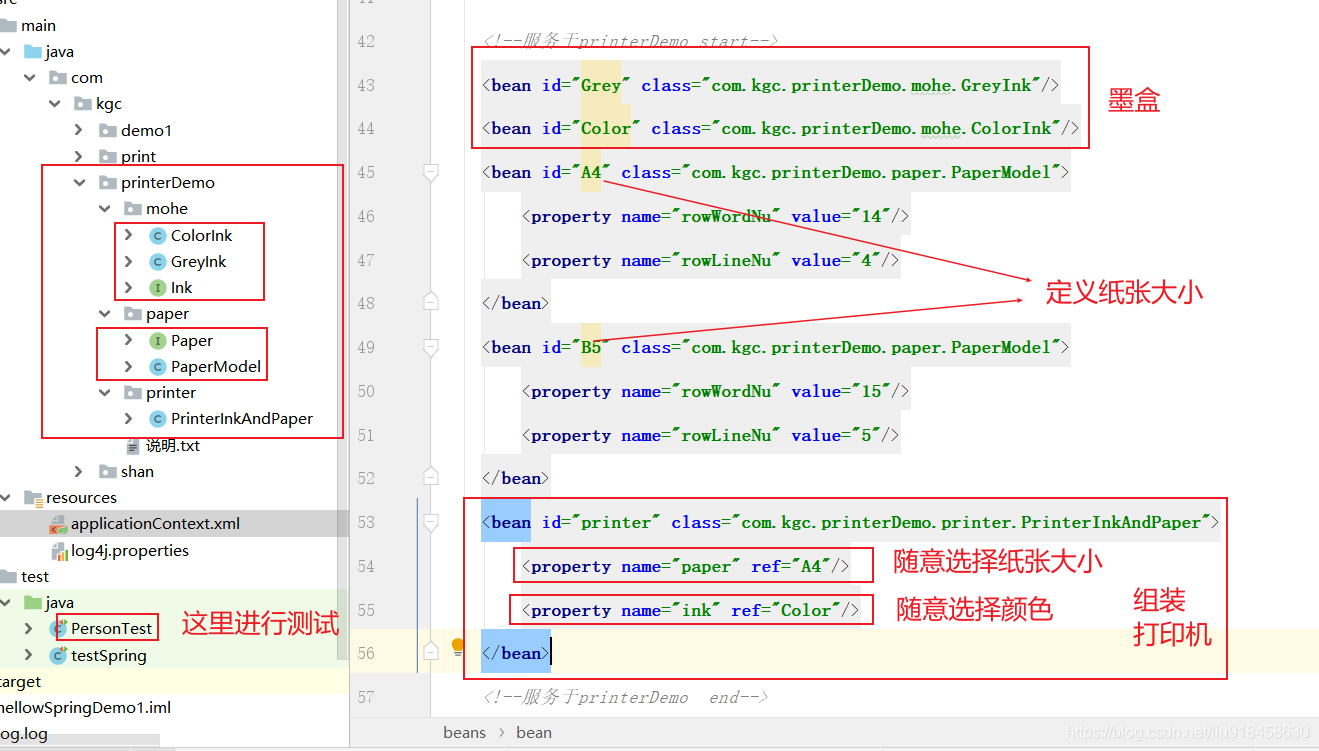This screenshot has height=751, width=1319.
Task: Click the printerDemo folder icon
Action: pyautogui.click(x=107, y=183)
